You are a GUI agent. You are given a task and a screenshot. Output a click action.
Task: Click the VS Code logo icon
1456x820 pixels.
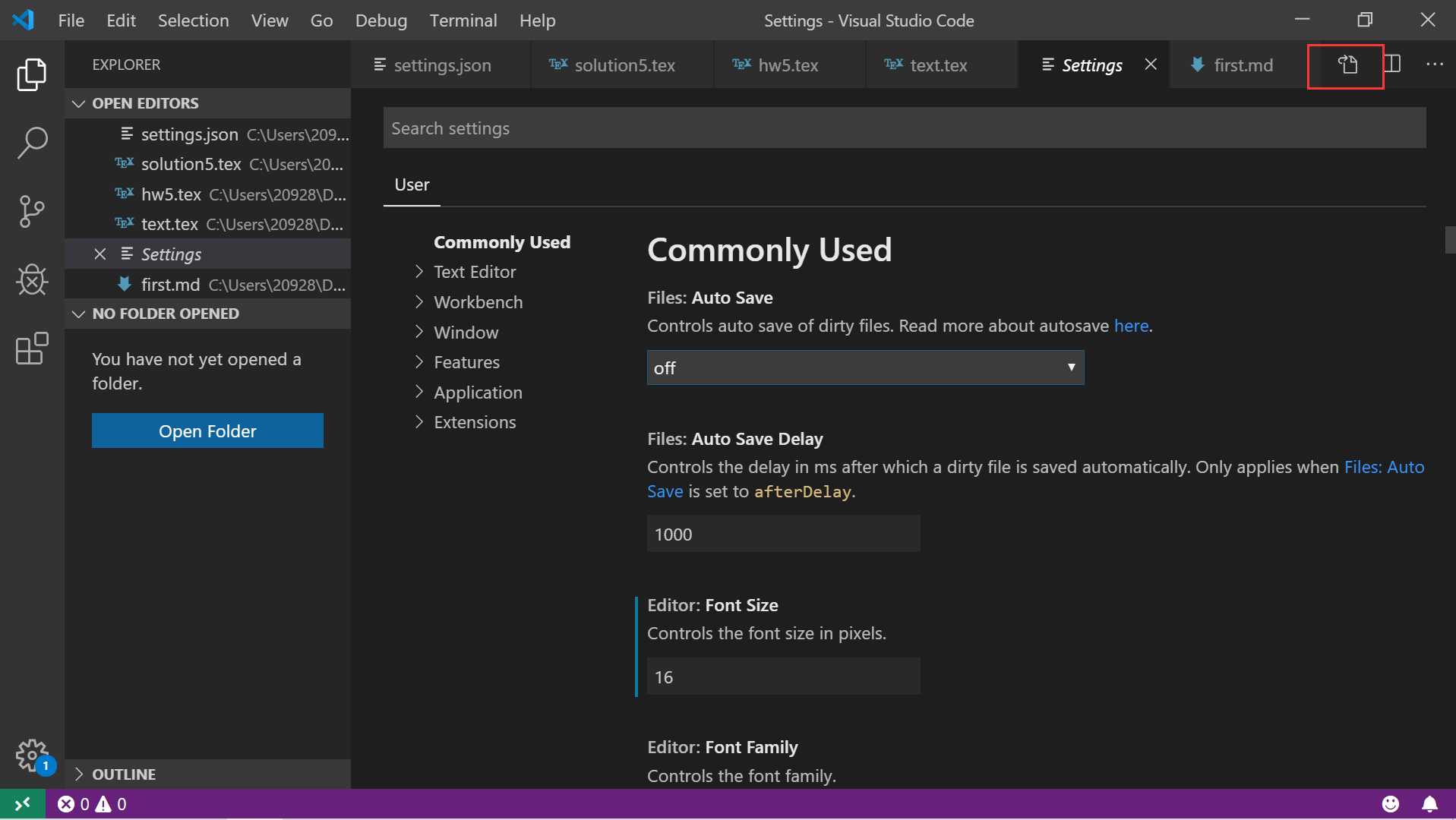(x=23, y=20)
